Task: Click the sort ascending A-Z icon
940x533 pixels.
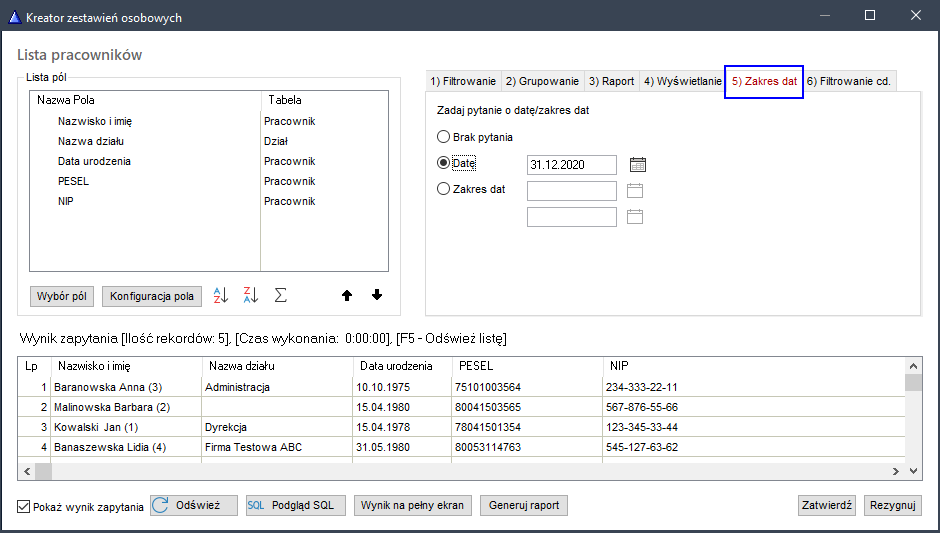Action: click(222, 296)
